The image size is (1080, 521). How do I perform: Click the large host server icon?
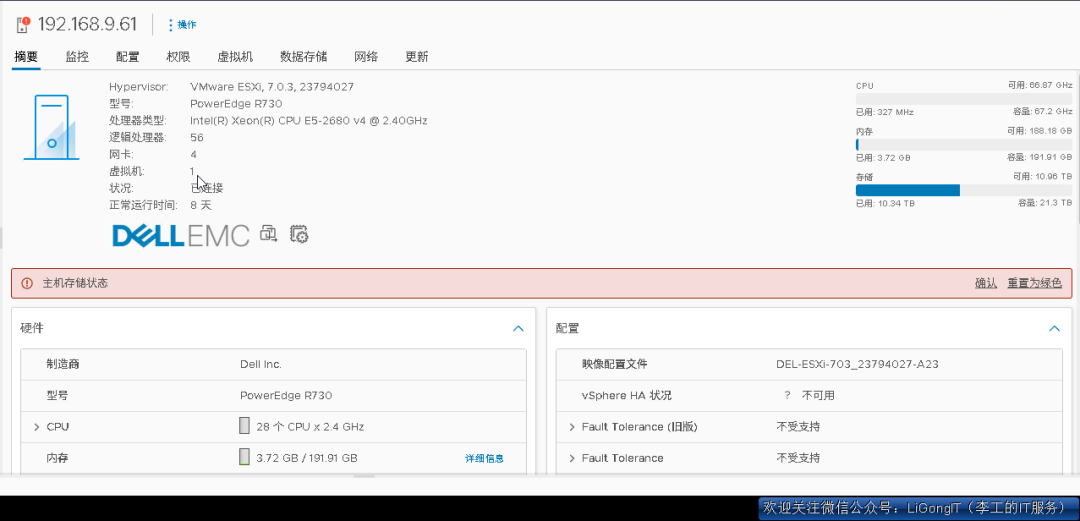(x=51, y=127)
